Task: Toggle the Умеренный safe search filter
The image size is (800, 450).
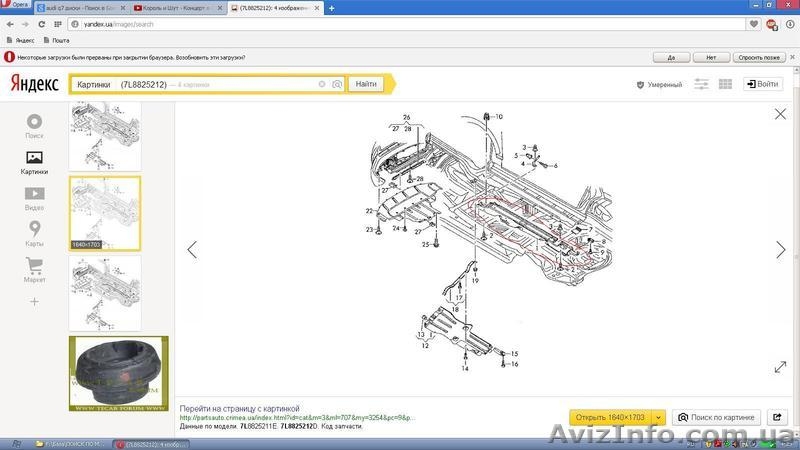Action: point(659,85)
